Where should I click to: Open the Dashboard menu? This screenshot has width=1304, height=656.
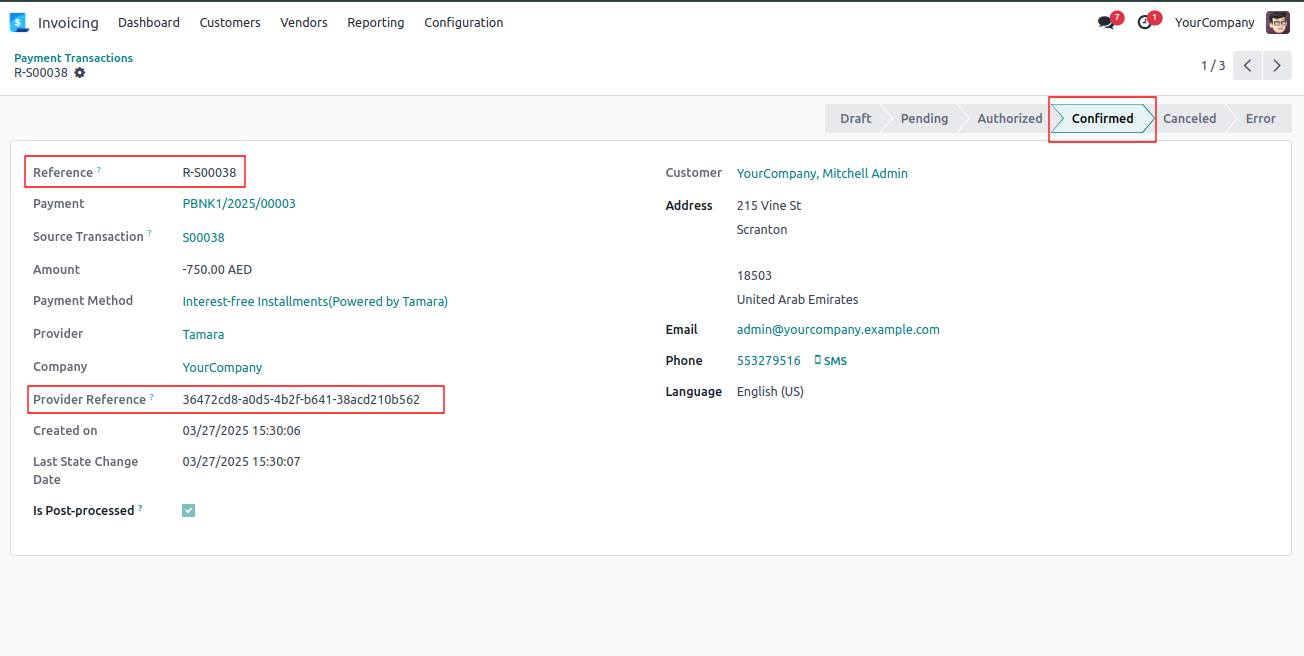point(149,22)
